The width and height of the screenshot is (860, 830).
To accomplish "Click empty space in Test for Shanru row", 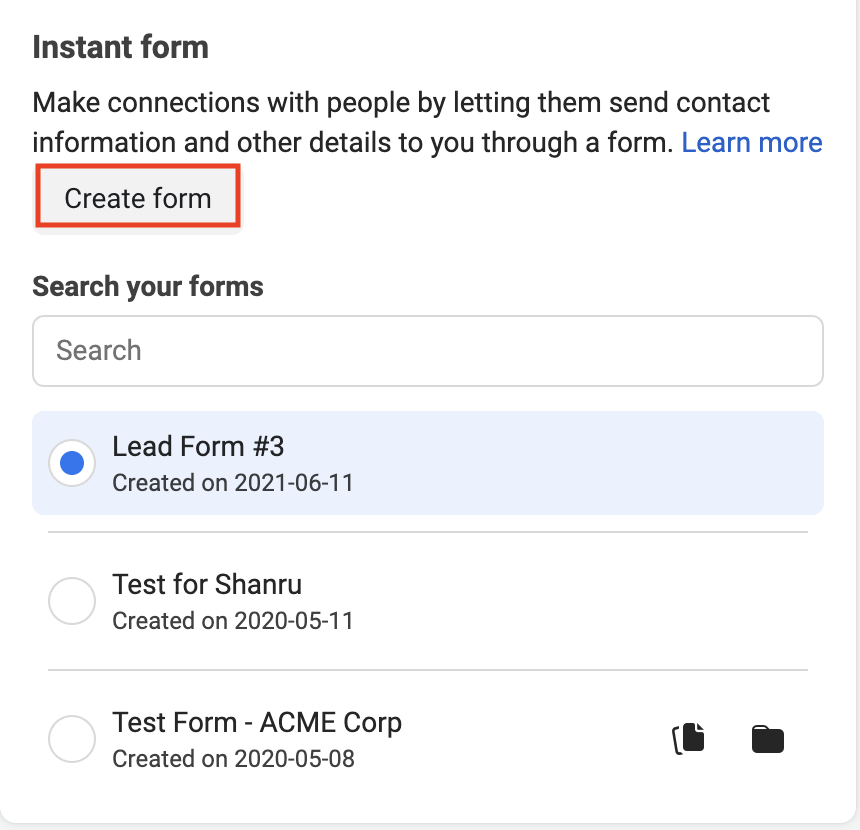I will 600,601.
